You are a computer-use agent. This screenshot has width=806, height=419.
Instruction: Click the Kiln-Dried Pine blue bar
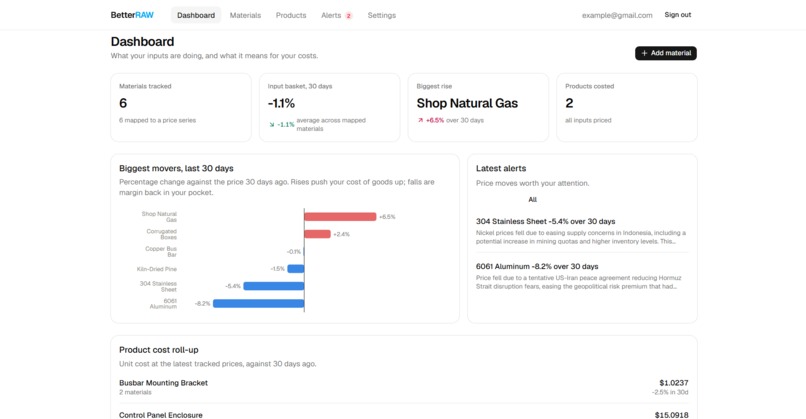(x=296, y=268)
